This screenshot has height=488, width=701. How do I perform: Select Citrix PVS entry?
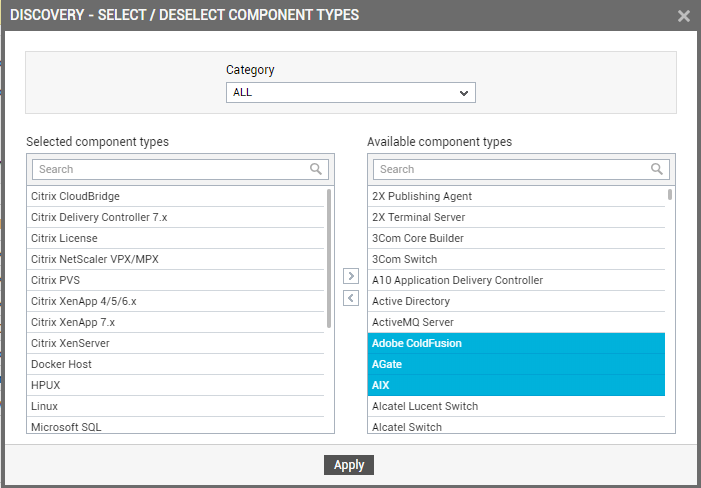[x=175, y=280]
